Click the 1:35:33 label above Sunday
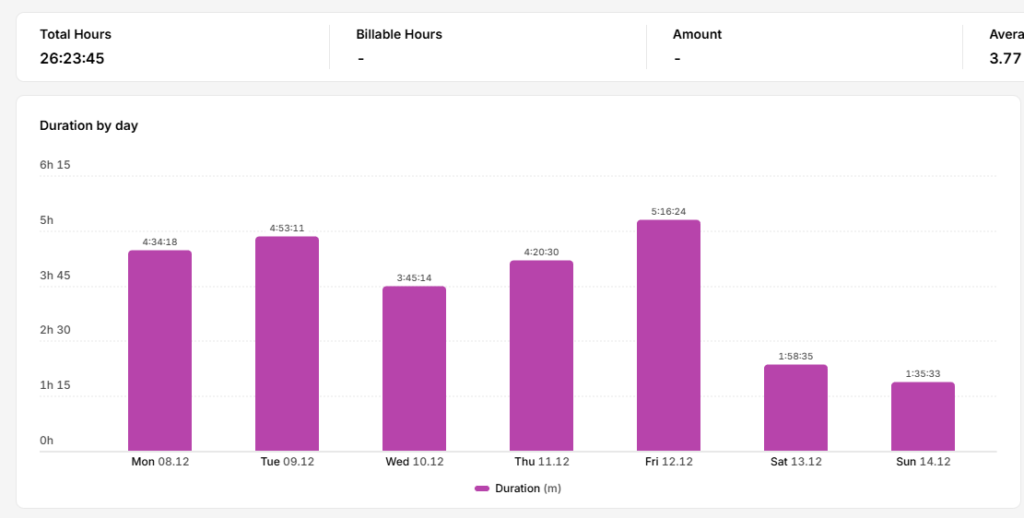 (x=923, y=374)
